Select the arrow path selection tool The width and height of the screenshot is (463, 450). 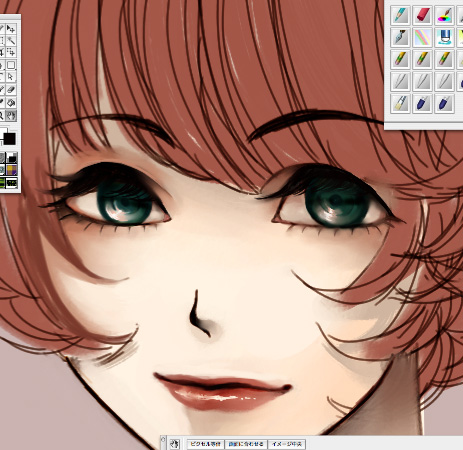[11, 77]
